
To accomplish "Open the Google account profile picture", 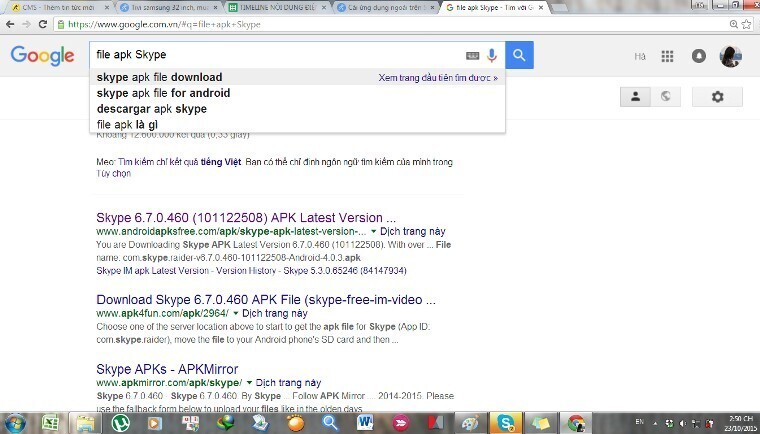I will 730,56.
